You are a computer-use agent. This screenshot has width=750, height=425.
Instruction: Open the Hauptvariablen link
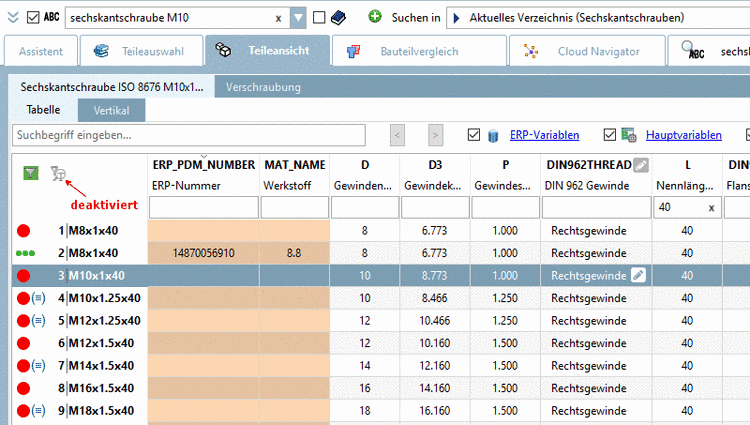pos(684,135)
